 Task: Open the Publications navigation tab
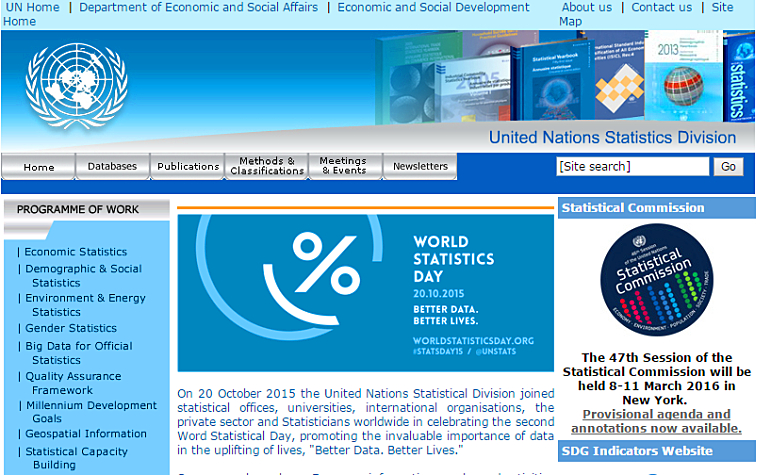point(188,167)
